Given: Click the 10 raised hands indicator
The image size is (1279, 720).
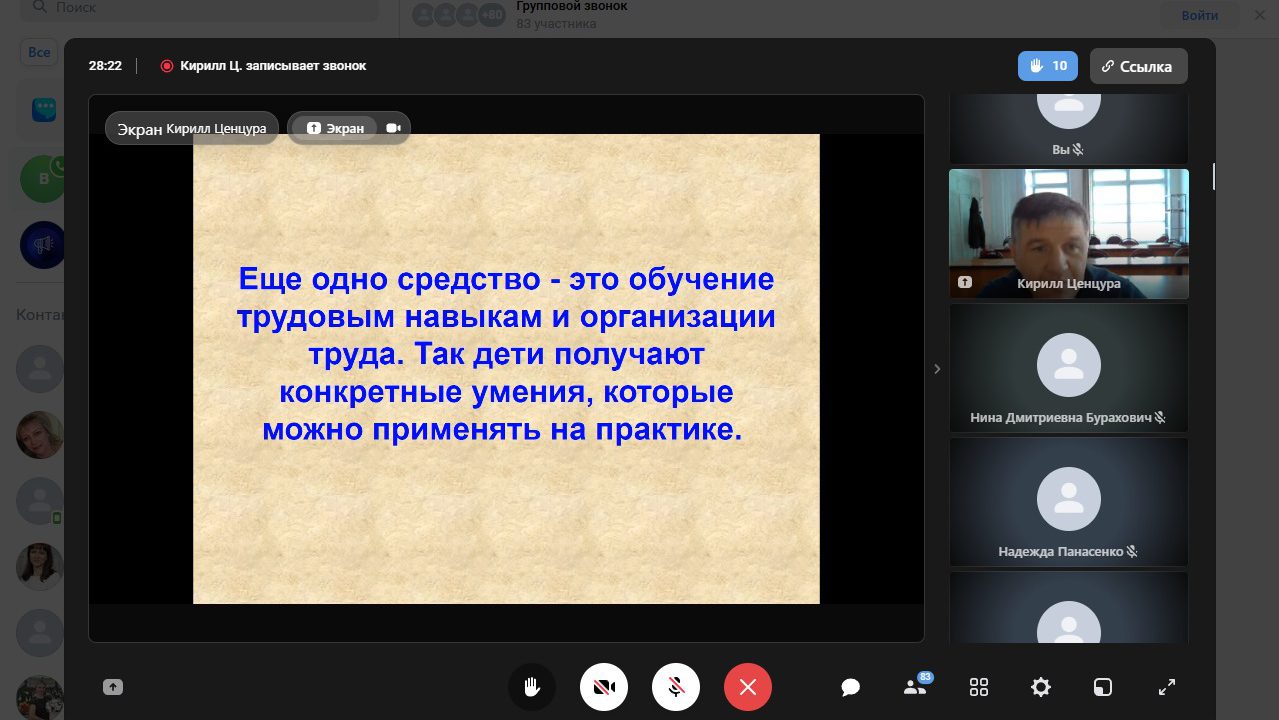Looking at the screenshot, I should (x=1047, y=66).
